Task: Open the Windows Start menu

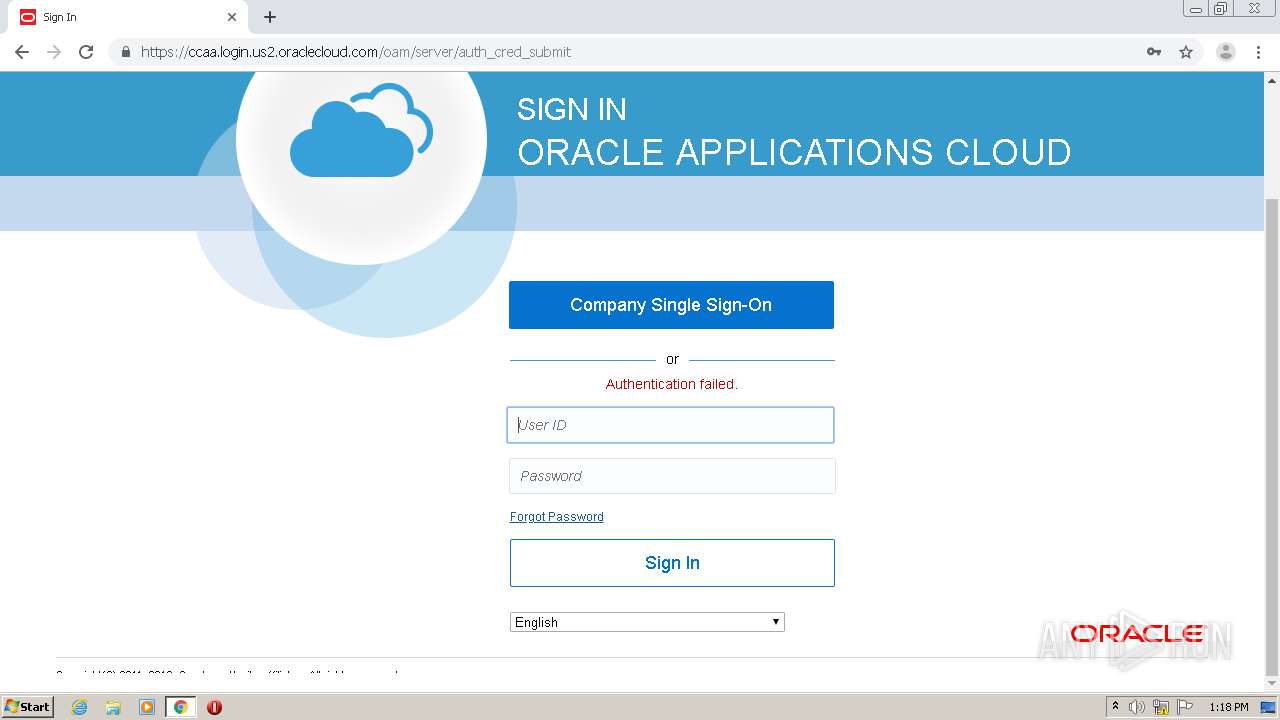Action: [28, 707]
